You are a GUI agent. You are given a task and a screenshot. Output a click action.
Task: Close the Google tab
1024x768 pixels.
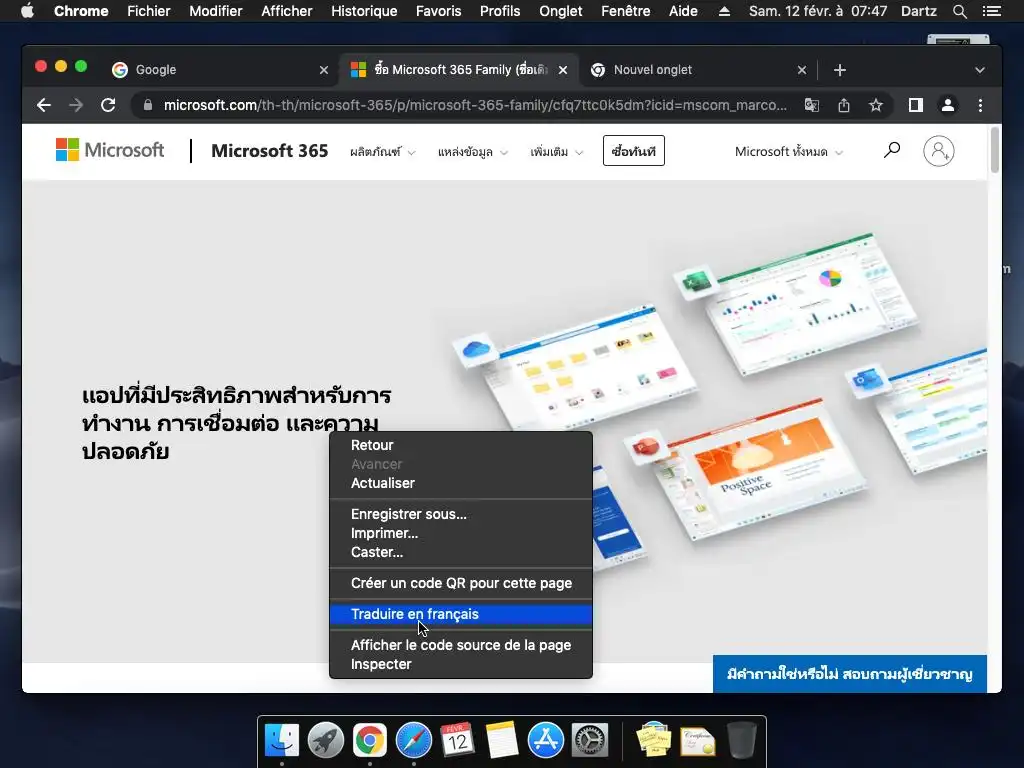click(323, 70)
